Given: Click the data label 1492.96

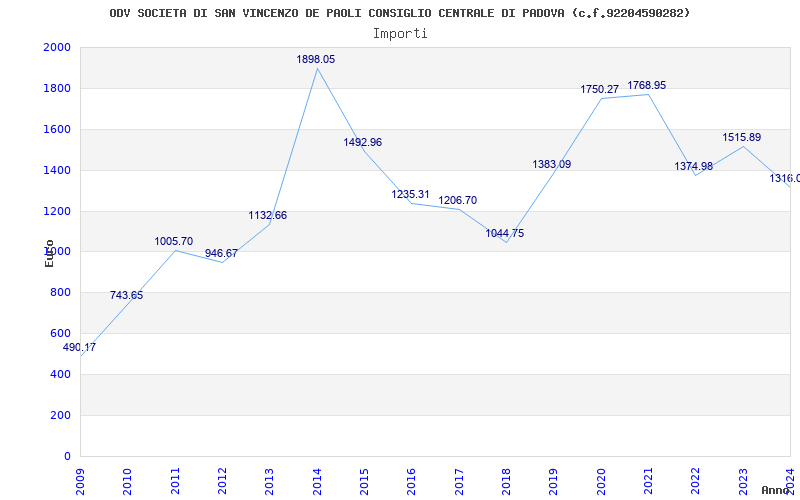Looking at the screenshot, I should (363, 142).
